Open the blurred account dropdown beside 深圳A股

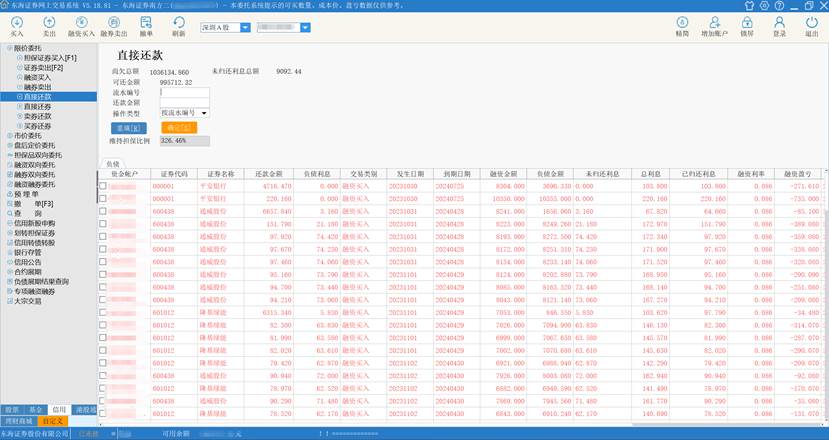(305, 28)
